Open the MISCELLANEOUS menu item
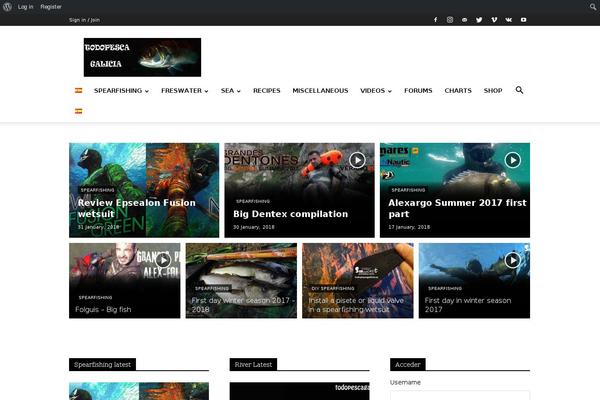600x400 pixels. (320, 91)
